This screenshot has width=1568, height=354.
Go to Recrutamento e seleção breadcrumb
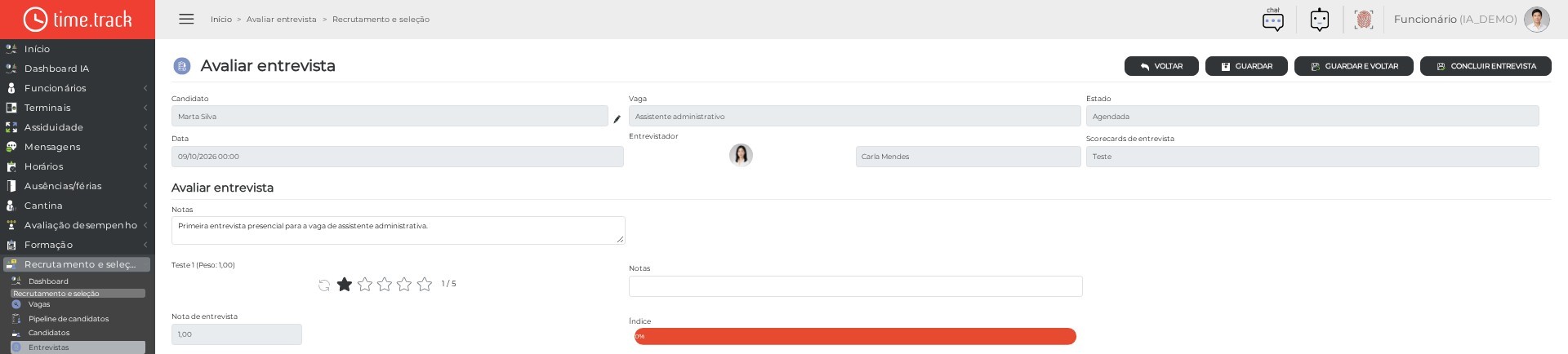[381, 20]
